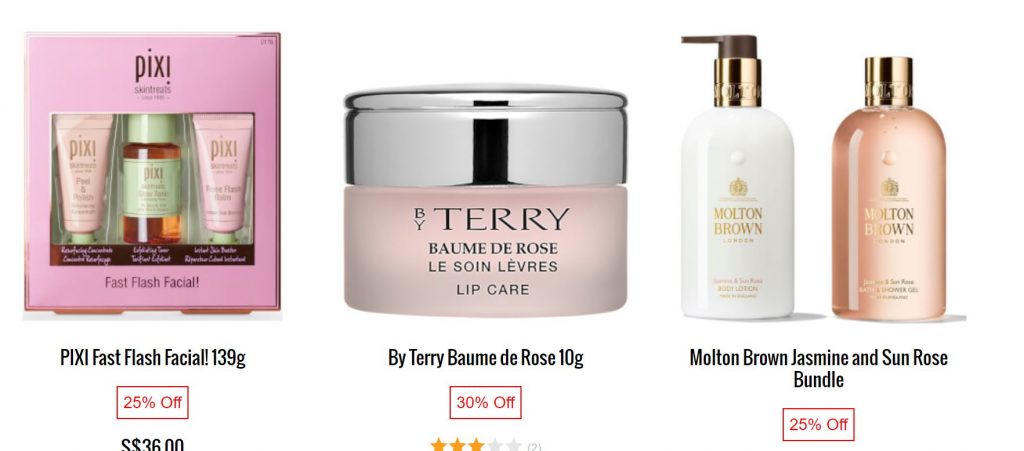
Task: Click the 25% Off badge under Molton Brown
Action: pos(818,424)
